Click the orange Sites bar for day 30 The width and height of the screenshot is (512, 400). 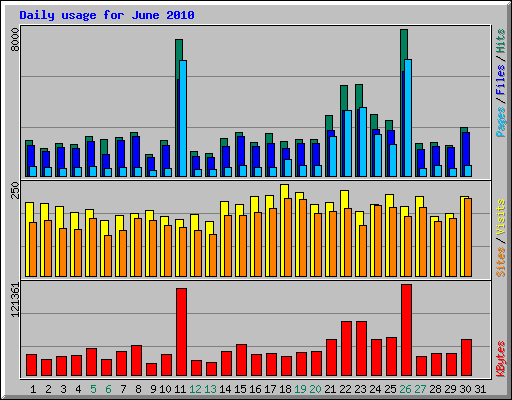[x=468, y=237]
